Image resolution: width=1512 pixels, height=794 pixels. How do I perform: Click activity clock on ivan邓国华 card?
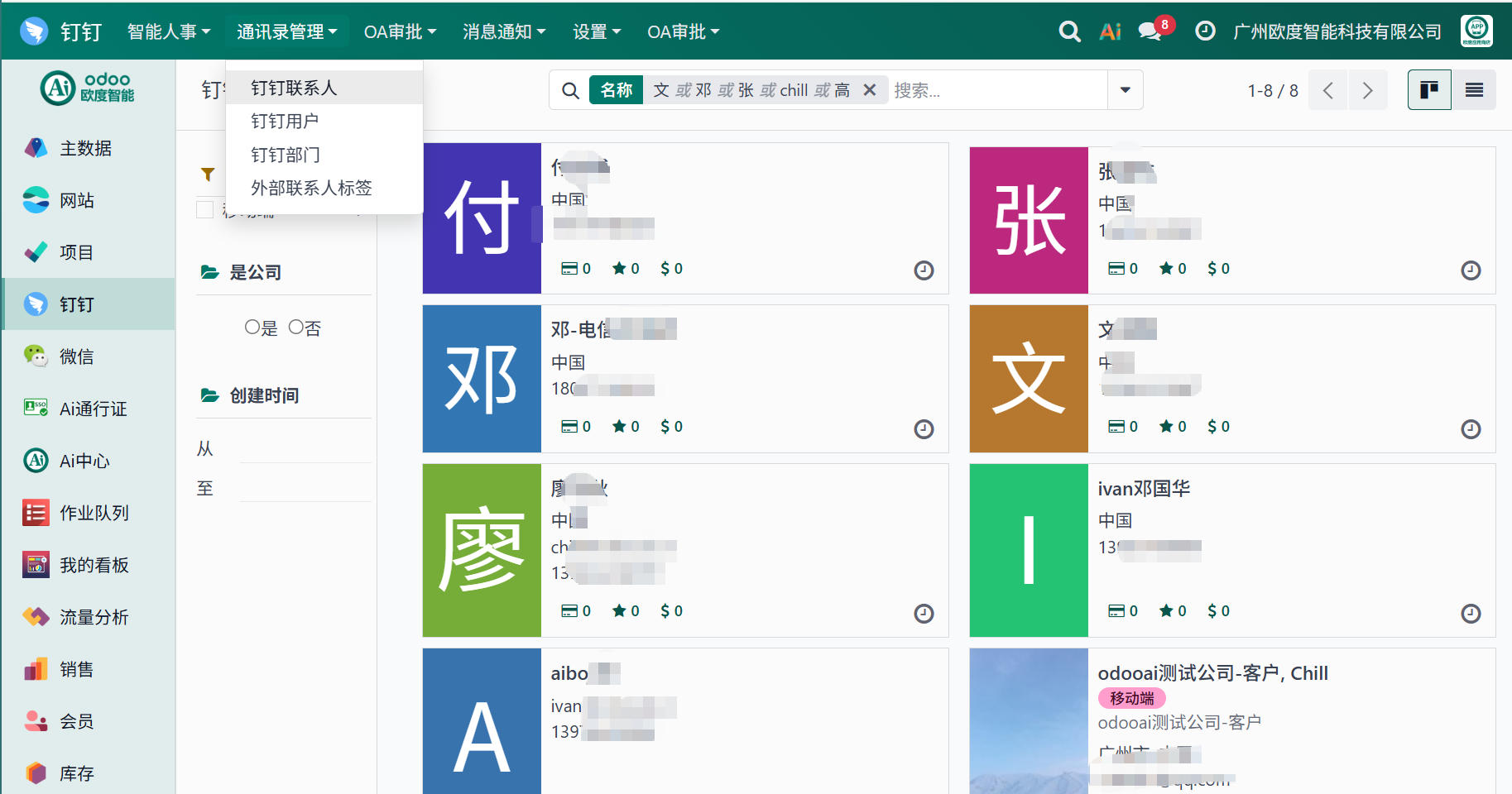[1471, 614]
